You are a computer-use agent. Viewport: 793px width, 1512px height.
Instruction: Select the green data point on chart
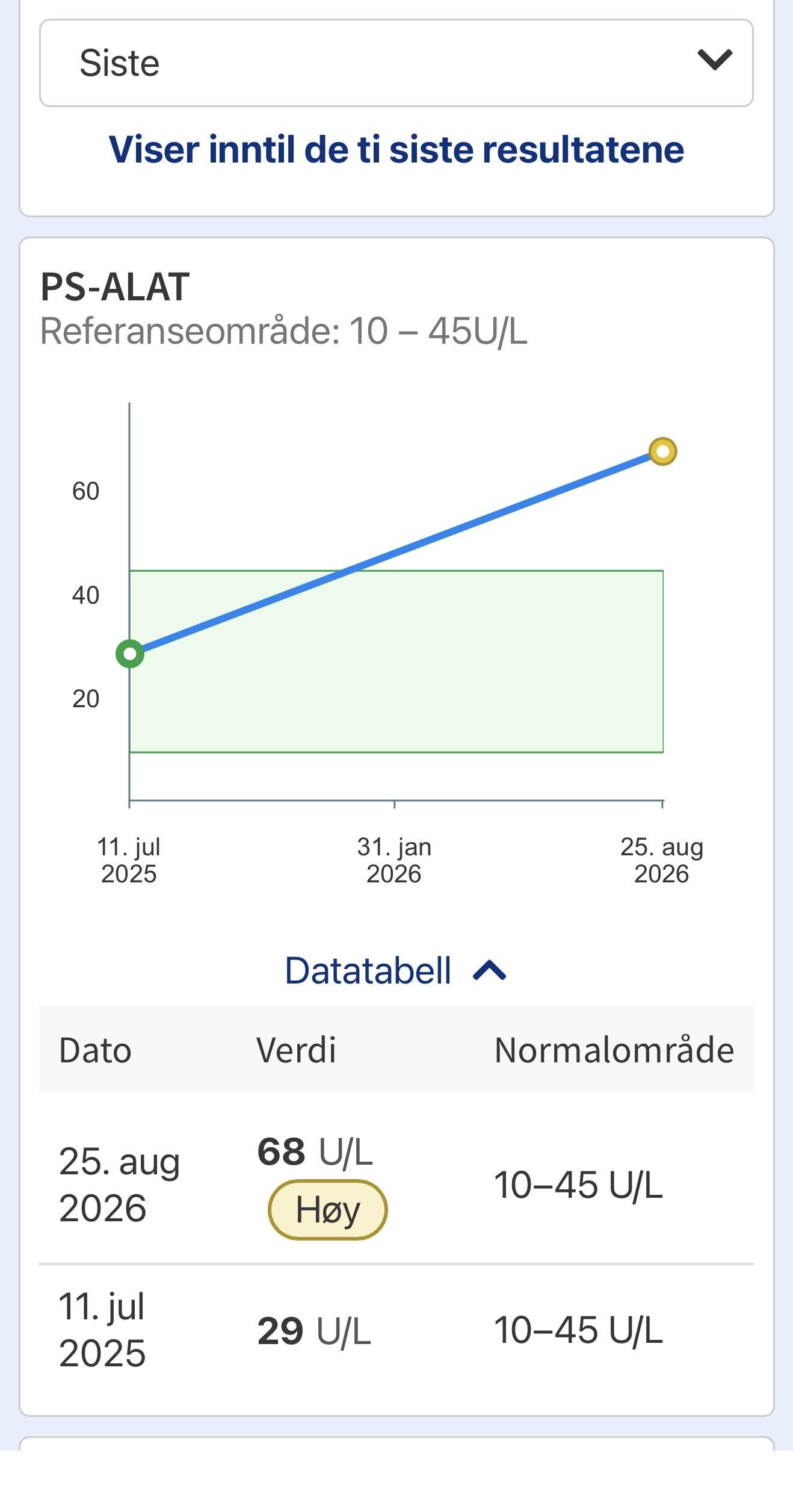tap(130, 654)
